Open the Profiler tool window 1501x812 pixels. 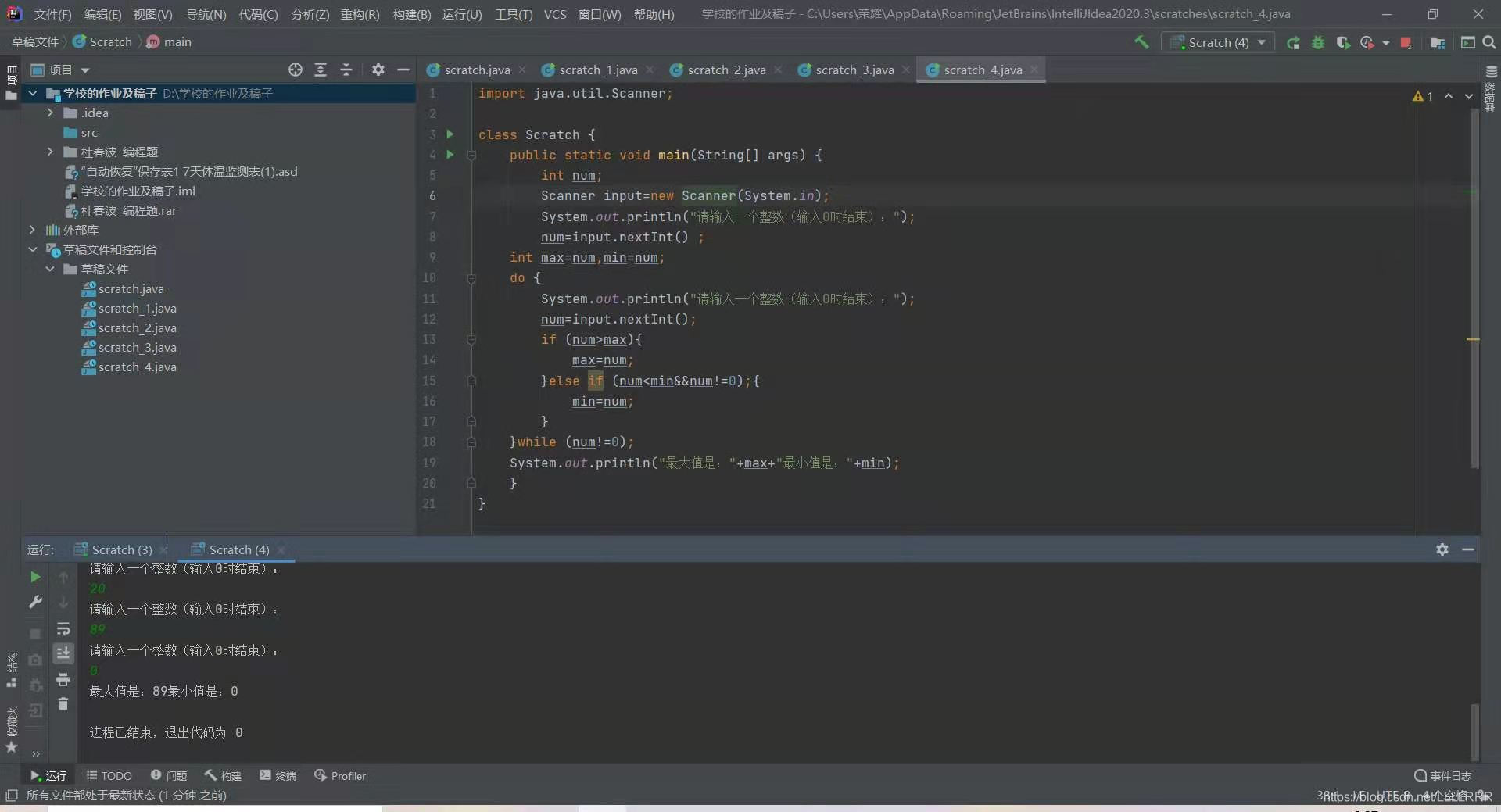click(340, 775)
